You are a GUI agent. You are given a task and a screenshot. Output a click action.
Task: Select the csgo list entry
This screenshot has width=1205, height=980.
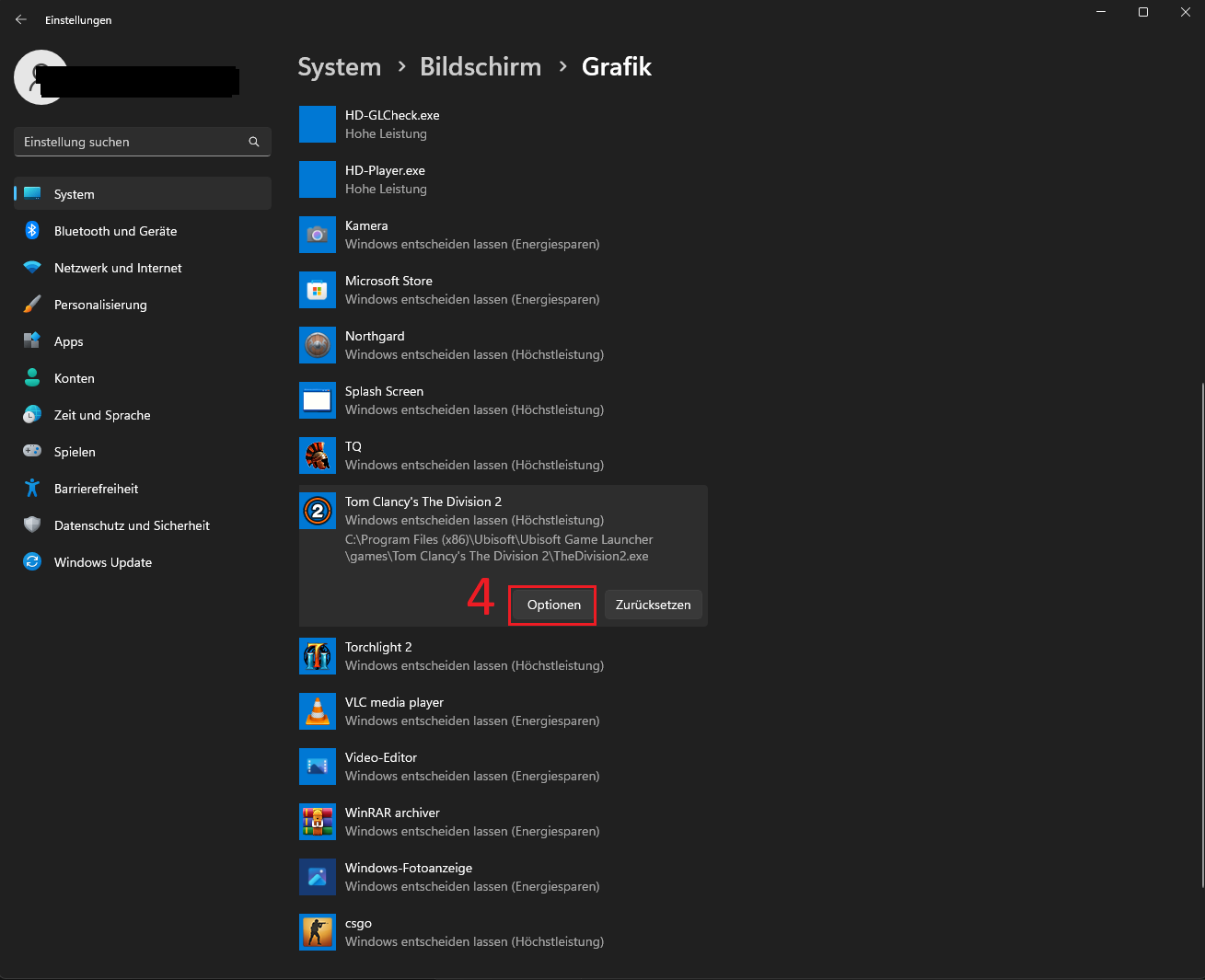point(504,932)
